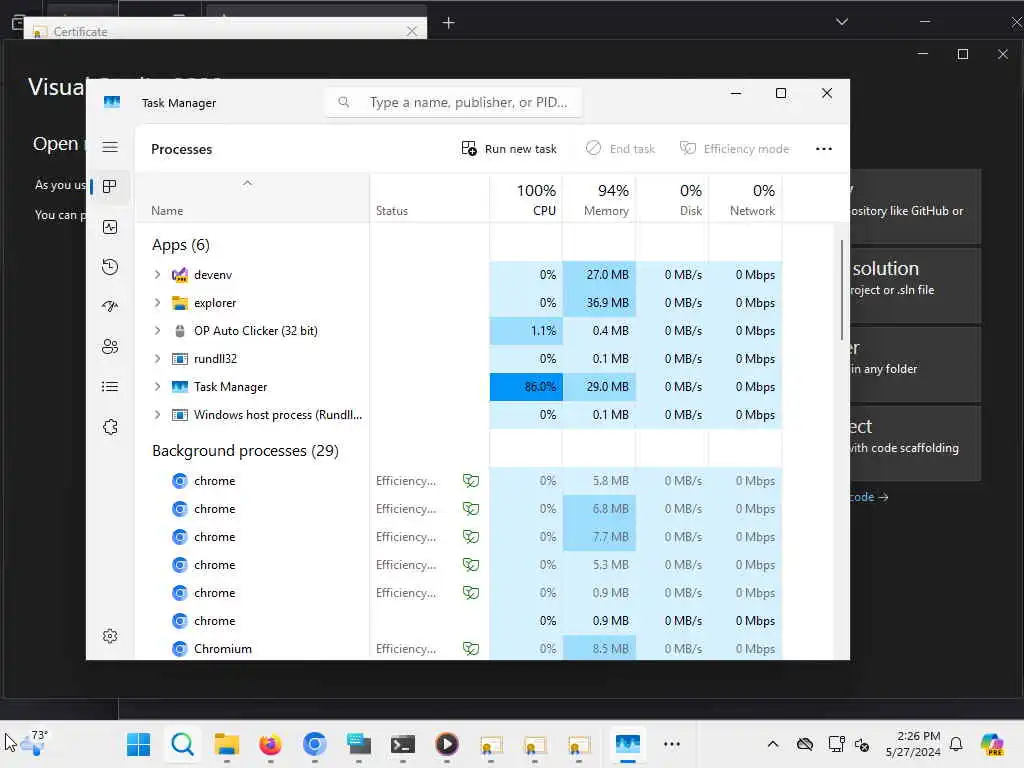Show taskbar overflow apps three-dot icon

(x=671, y=744)
